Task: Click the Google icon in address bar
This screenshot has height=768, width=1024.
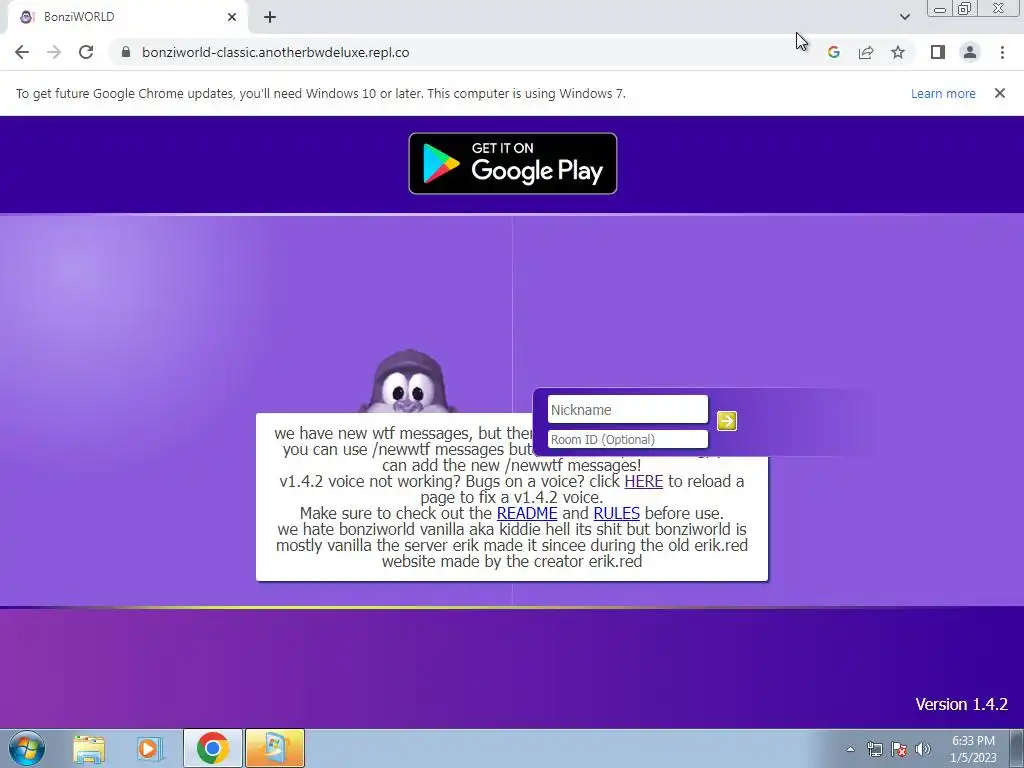Action: [833, 52]
